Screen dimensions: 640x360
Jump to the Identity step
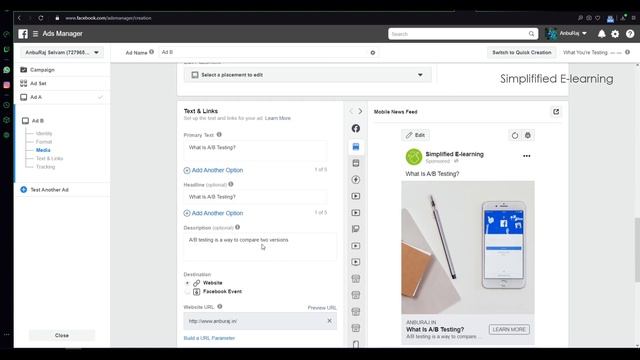44,133
